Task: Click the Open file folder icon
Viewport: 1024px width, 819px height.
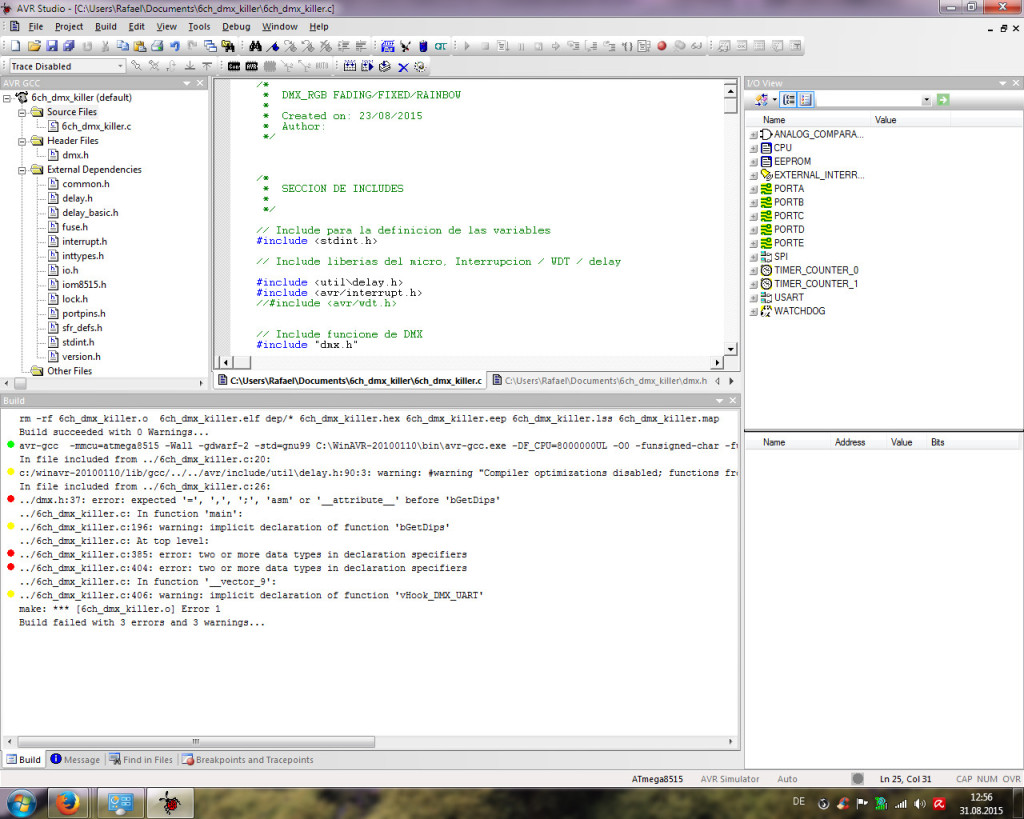Action: 34,46
